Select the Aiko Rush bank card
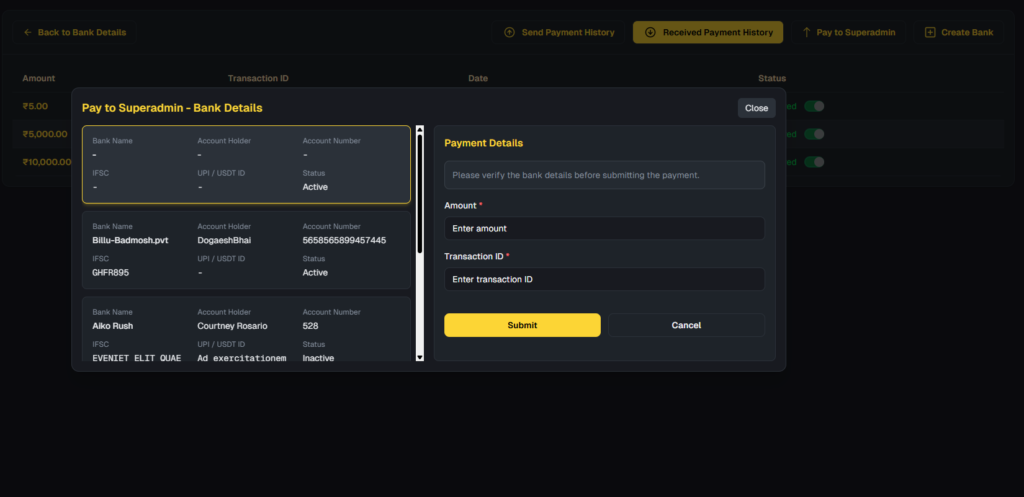The image size is (1024, 497). pos(246,330)
